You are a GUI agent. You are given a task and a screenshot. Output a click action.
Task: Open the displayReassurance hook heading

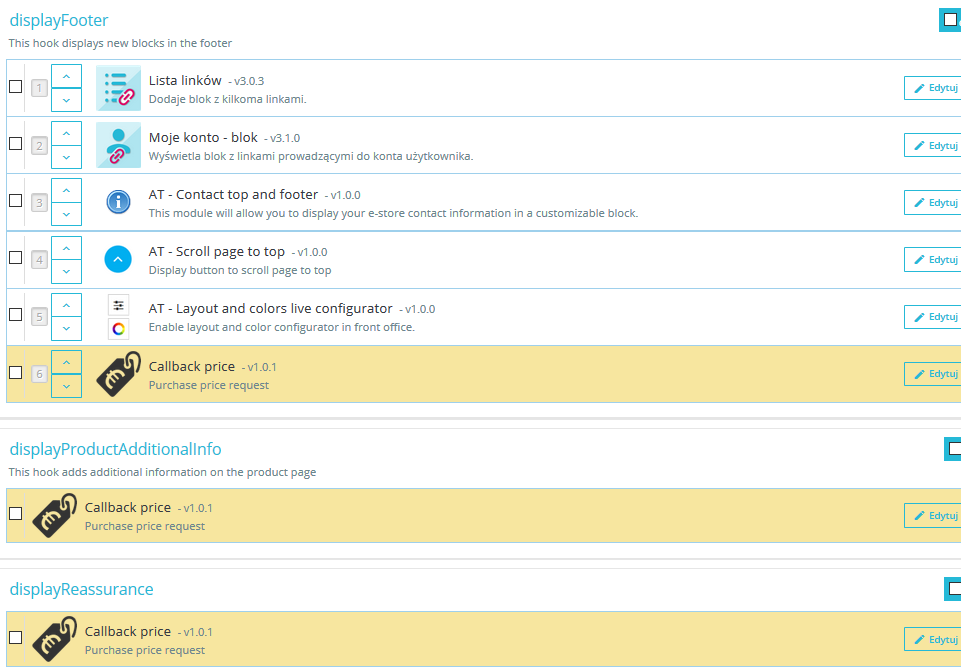click(x=82, y=589)
